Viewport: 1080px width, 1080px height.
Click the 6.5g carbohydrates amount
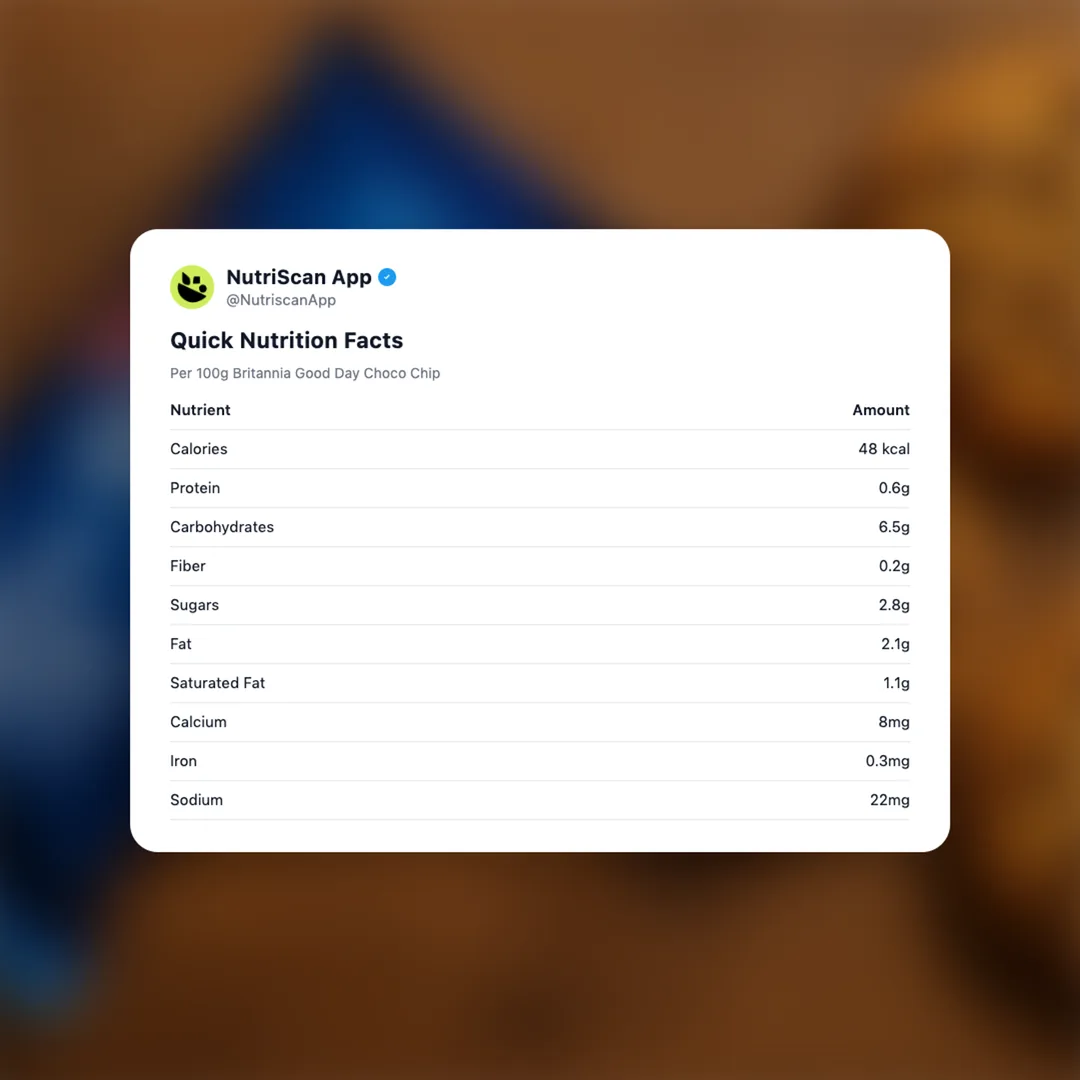894,527
